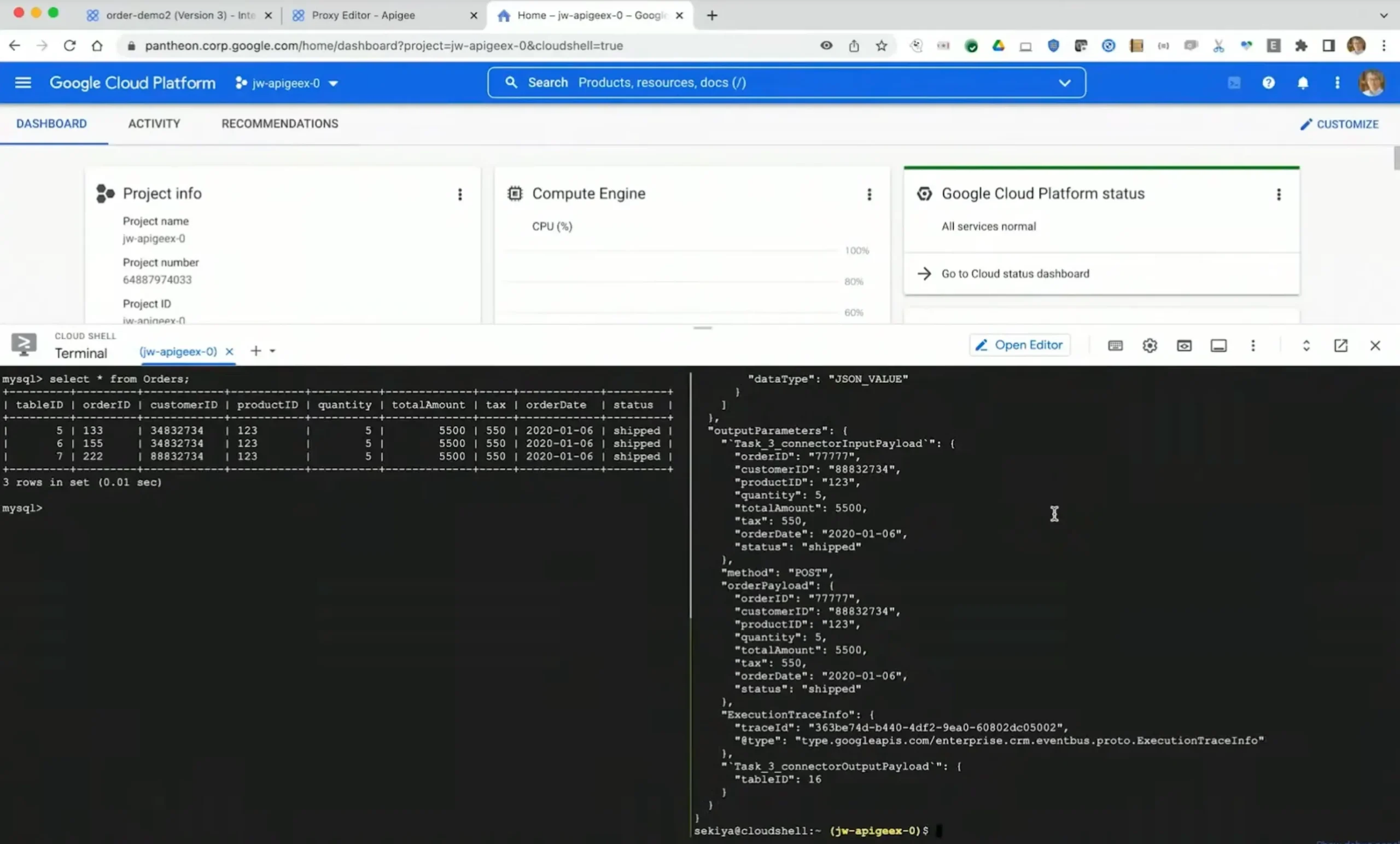
Task: Follow Go to Cloud status dashboard link
Action: tap(1016, 274)
